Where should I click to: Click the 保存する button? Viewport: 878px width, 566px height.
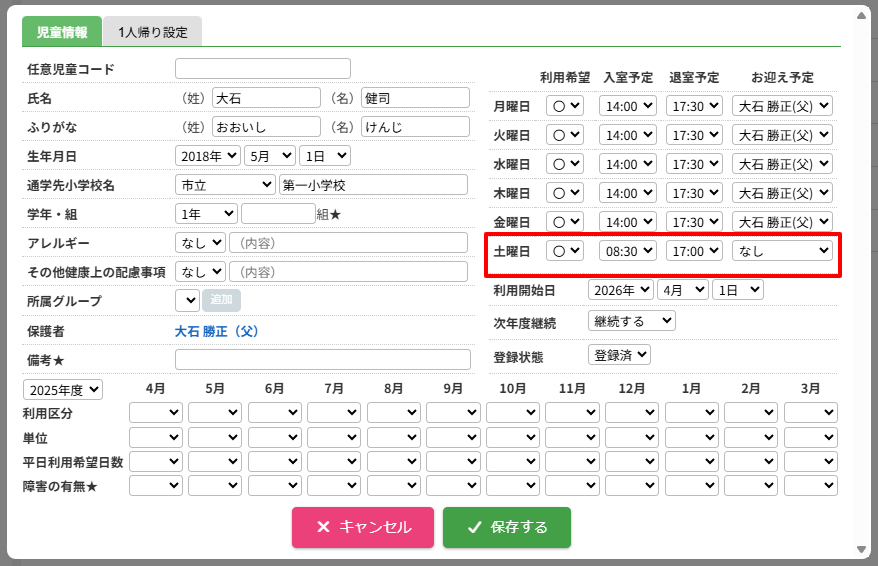point(507,527)
